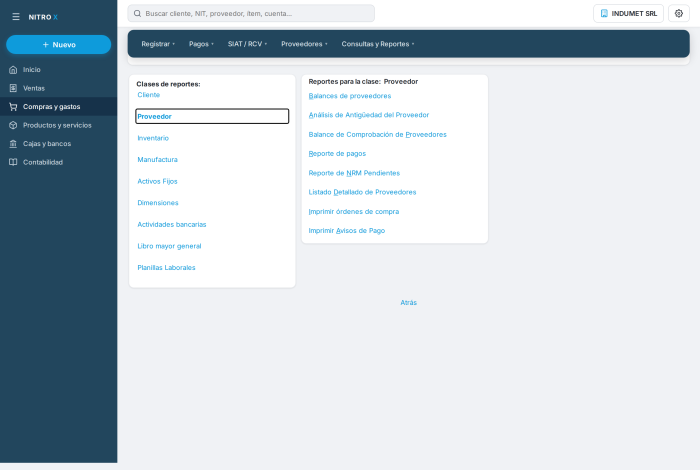This screenshot has height=470, width=700.
Task: Open the SIAT / RCV dropdown
Action: 247,44
